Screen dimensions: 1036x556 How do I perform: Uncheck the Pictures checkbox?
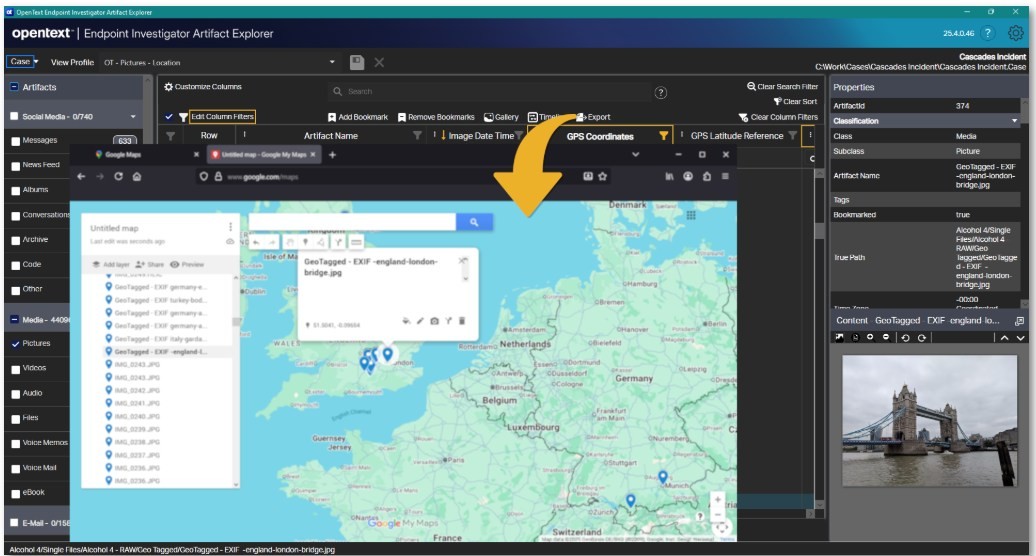(x=15, y=344)
